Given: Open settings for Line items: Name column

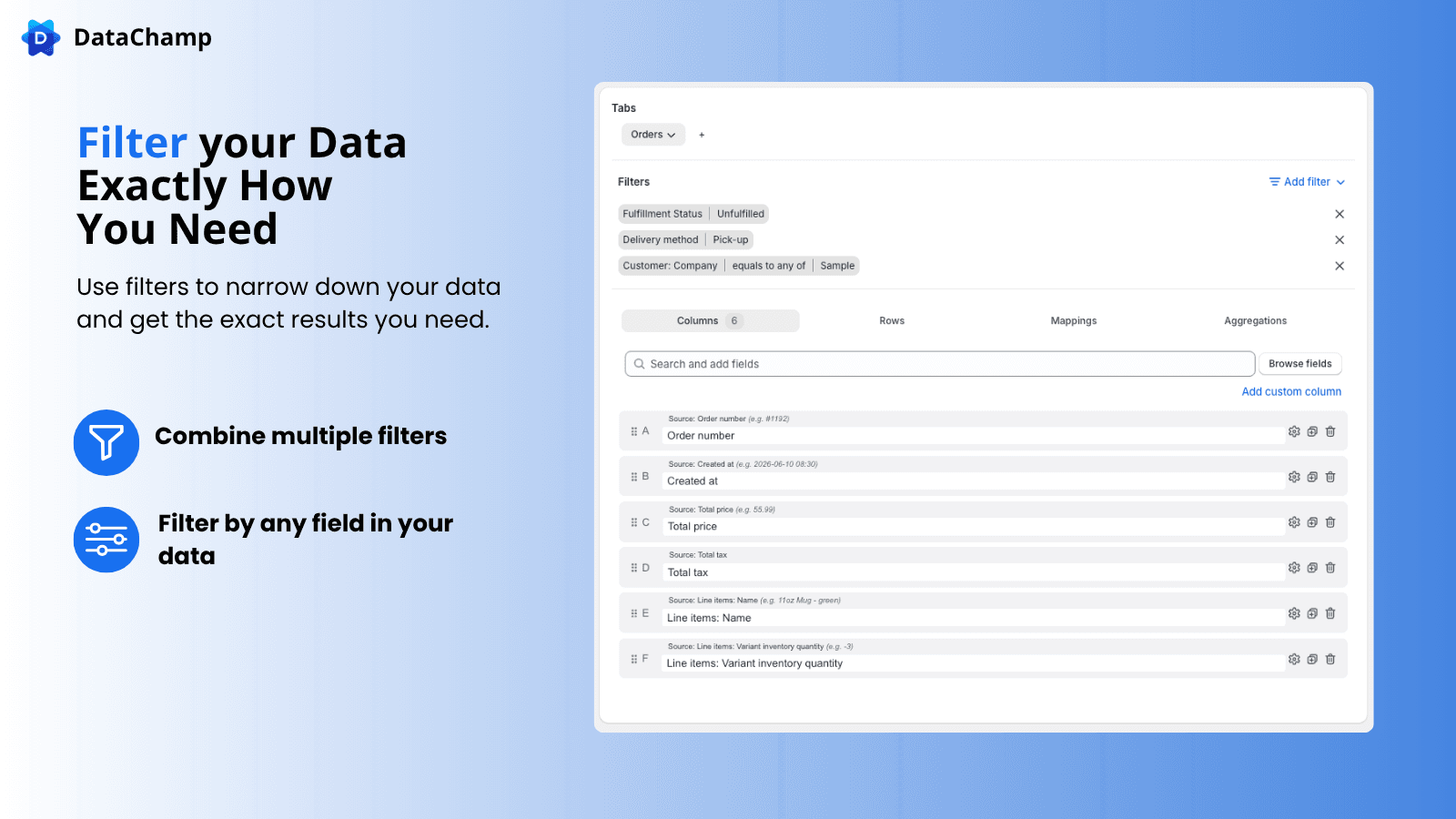Looking at the screenshot, I should (x=1294, y=613).
